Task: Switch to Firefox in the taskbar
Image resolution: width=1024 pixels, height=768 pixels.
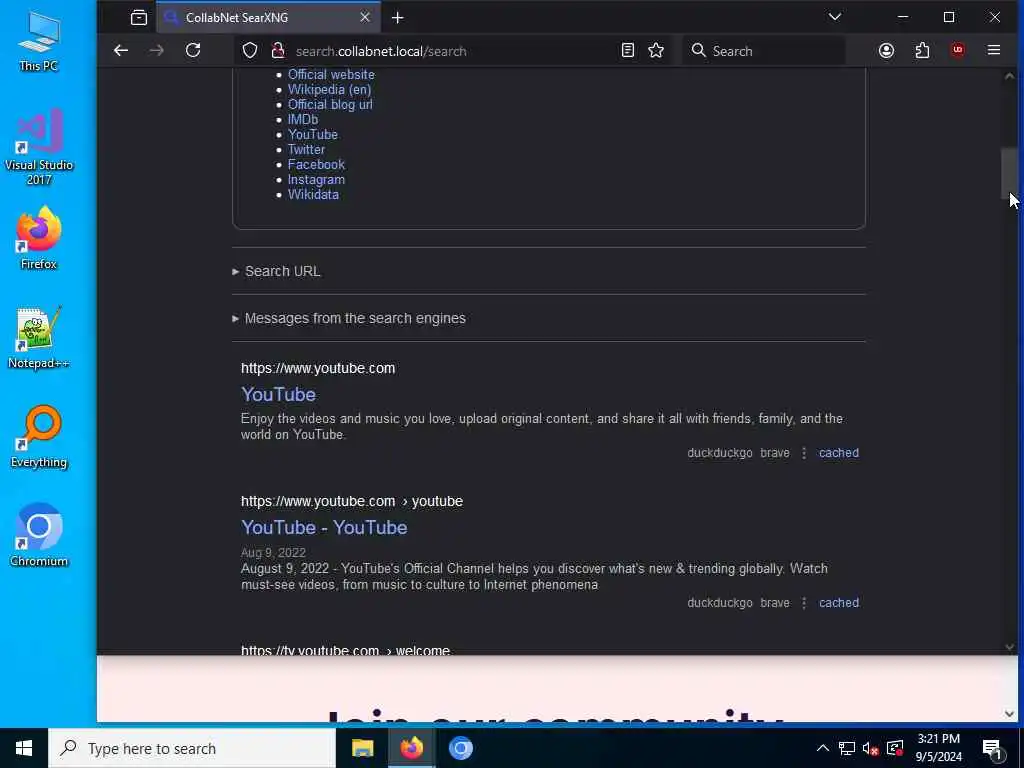Action: click(x=411, y=748)
